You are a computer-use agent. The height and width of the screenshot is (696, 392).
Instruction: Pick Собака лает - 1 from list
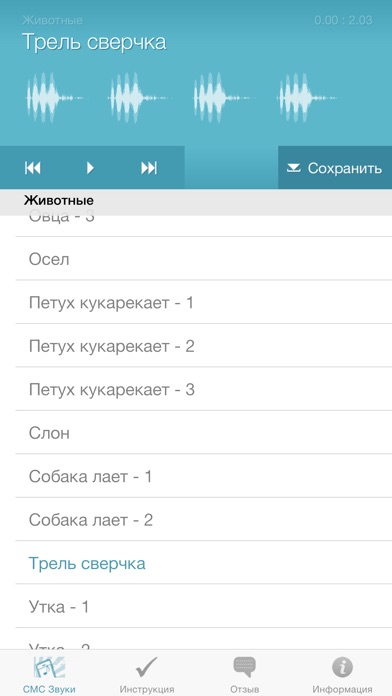pyautogui.click(x=204, y=476)
